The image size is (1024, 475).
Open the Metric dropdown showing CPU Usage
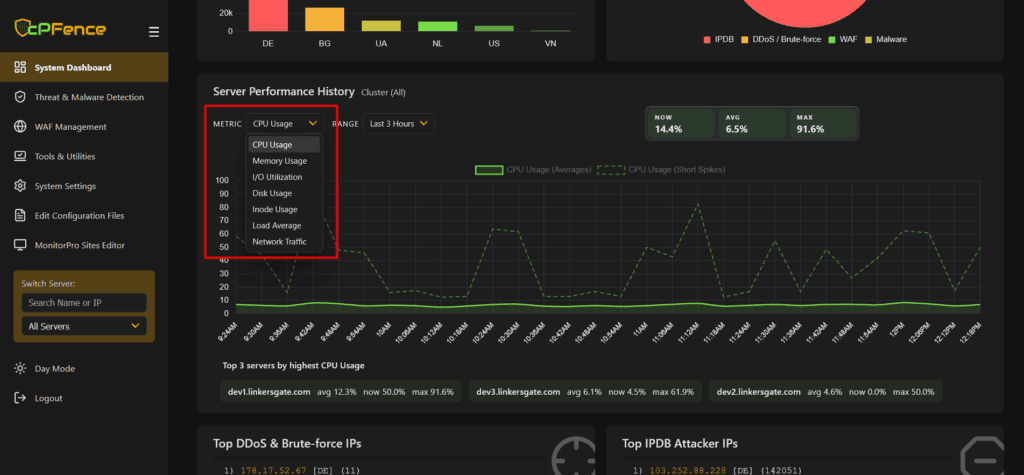pos(284,124)
